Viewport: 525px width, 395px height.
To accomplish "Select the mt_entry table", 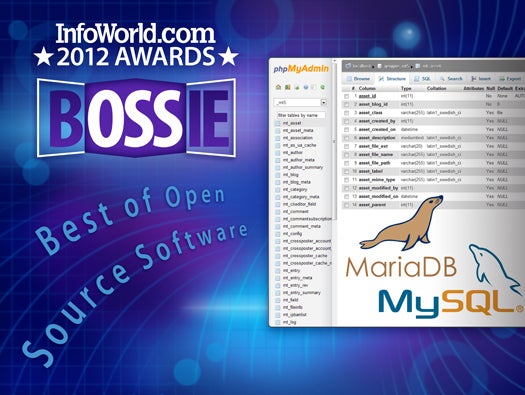I will 291,270.
